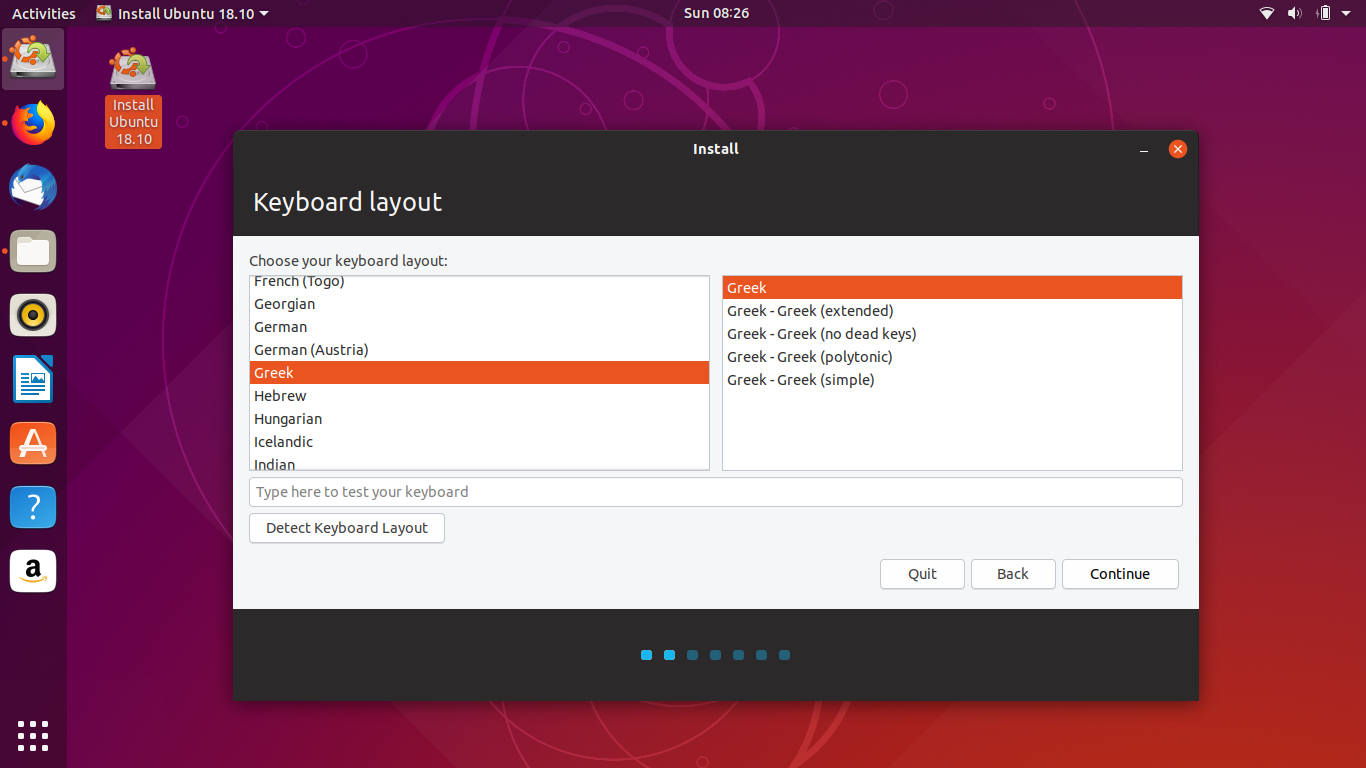Launch Thunderbird Mail from the dock
Image resolution: width=1366 pixels, height=768 pixels.
(33, 188)
